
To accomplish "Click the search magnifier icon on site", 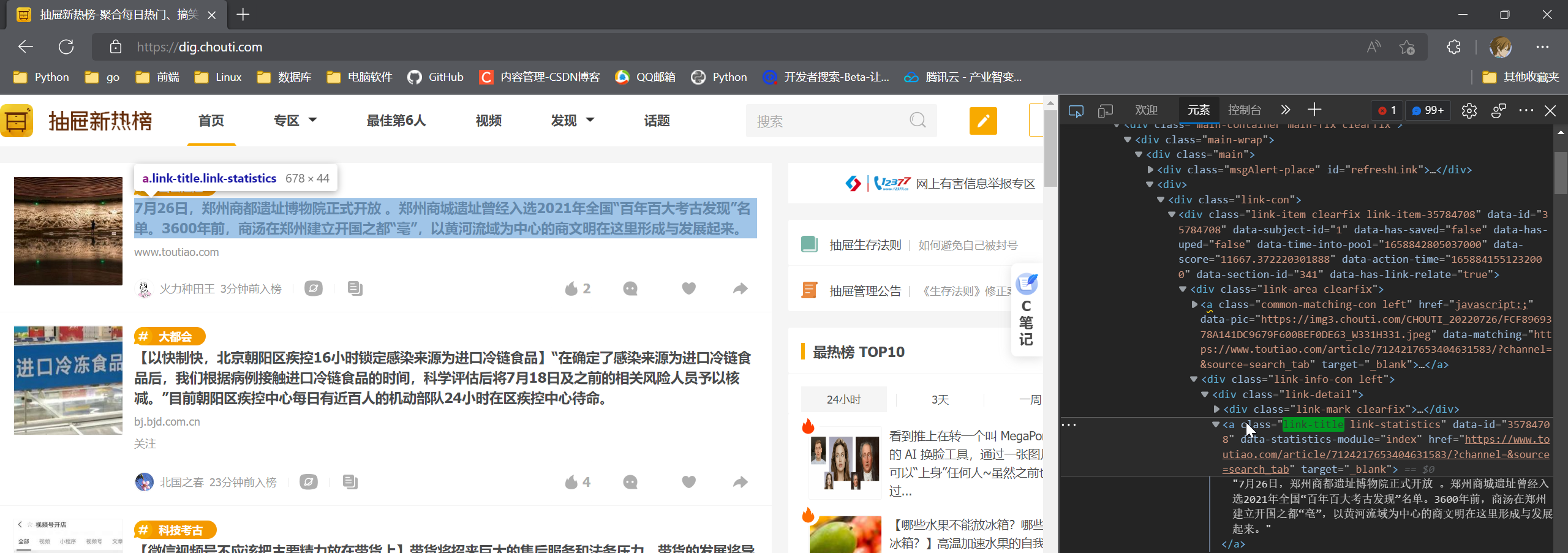I will click(x=918, y=120).
